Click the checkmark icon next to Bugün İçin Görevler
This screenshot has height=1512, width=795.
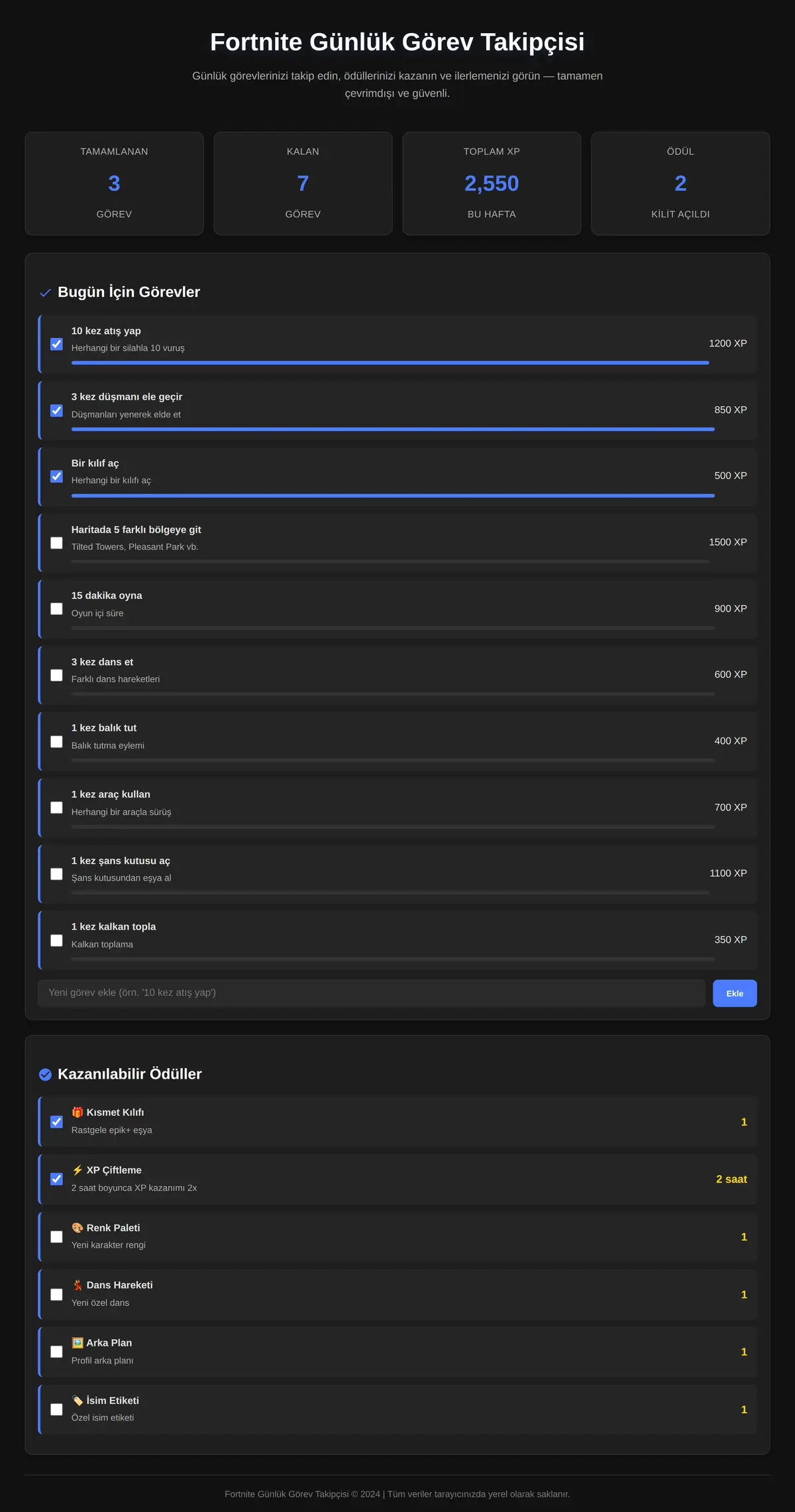coord(45,292)
